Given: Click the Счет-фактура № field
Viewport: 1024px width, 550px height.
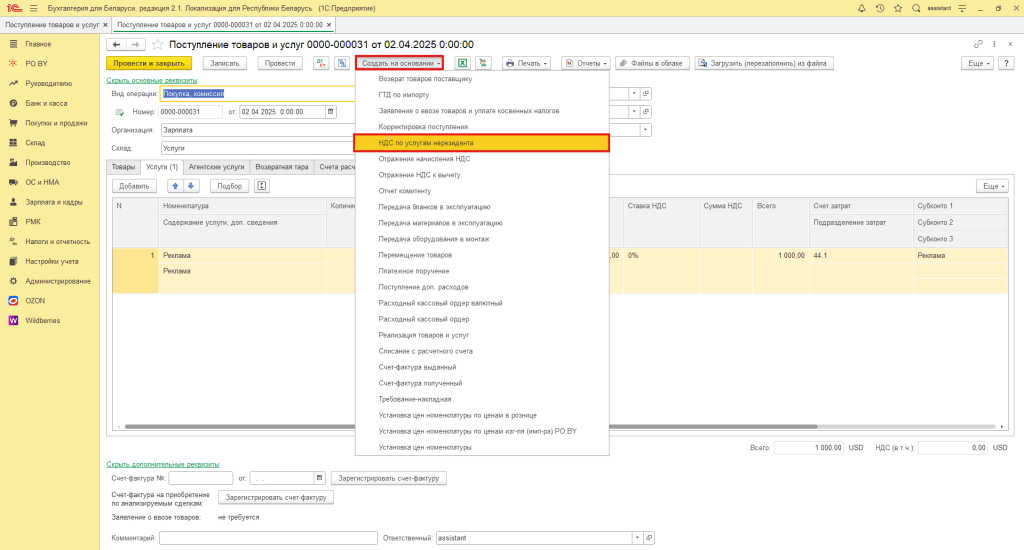Looking at the screenshot, I should [200, 478].
